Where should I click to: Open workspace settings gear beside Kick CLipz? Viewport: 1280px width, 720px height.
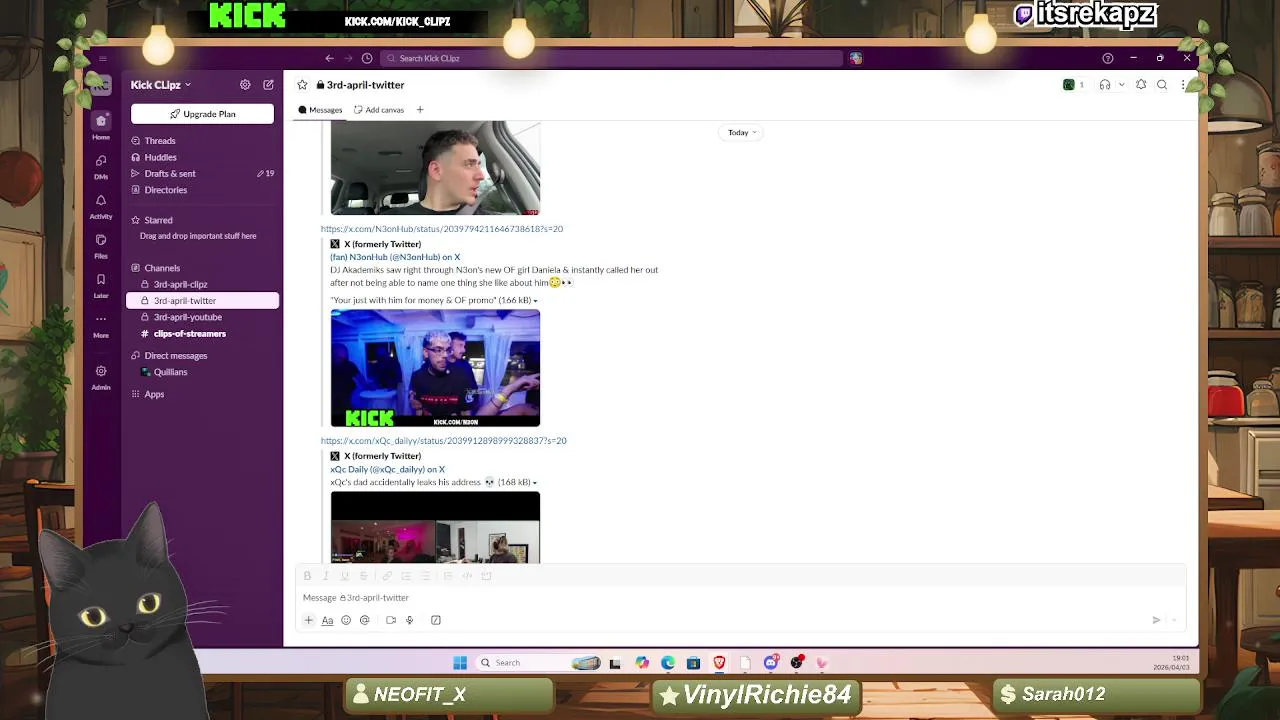coord(245,85)
